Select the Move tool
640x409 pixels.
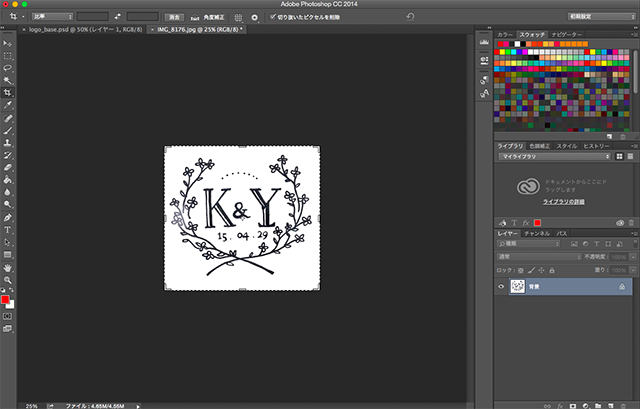click(7, 43)
